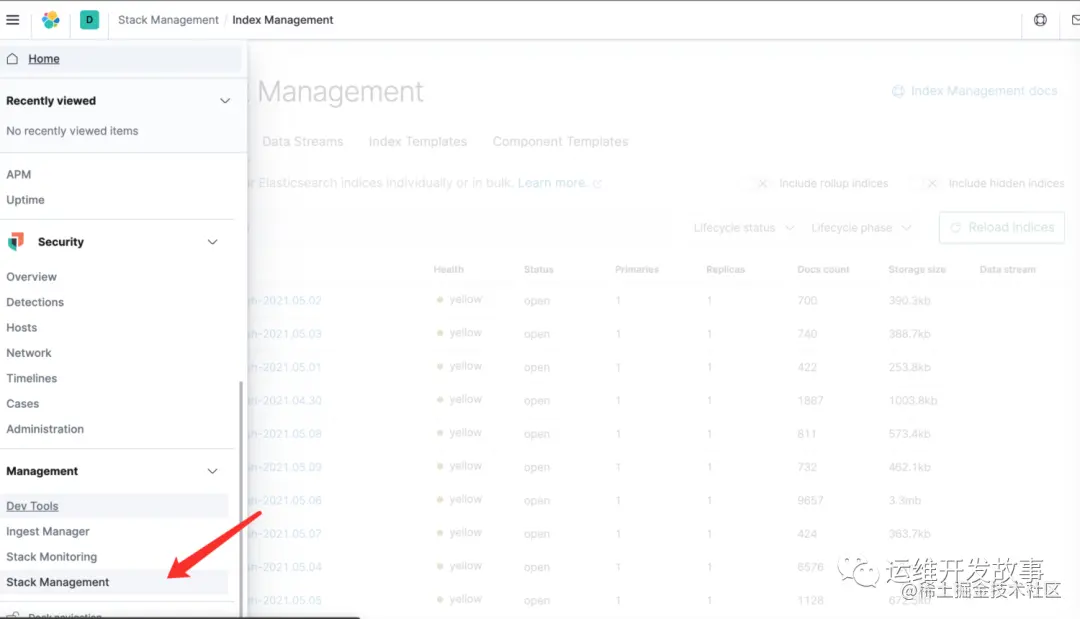Open Security Hosts page
Screen dimensions: 1080x619
21,328
